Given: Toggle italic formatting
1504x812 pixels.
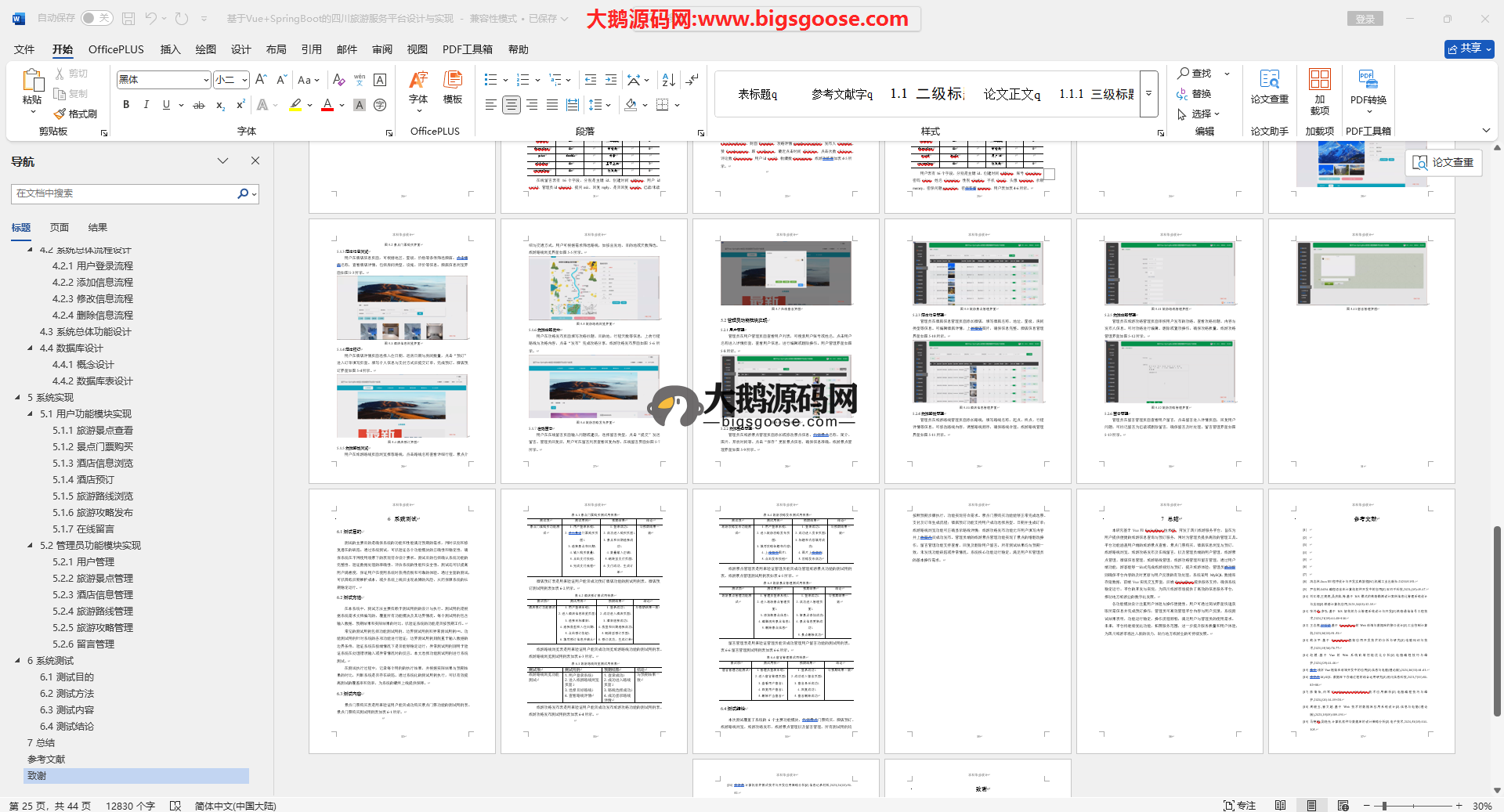Looking at the screenshot, I should [146, 105].
